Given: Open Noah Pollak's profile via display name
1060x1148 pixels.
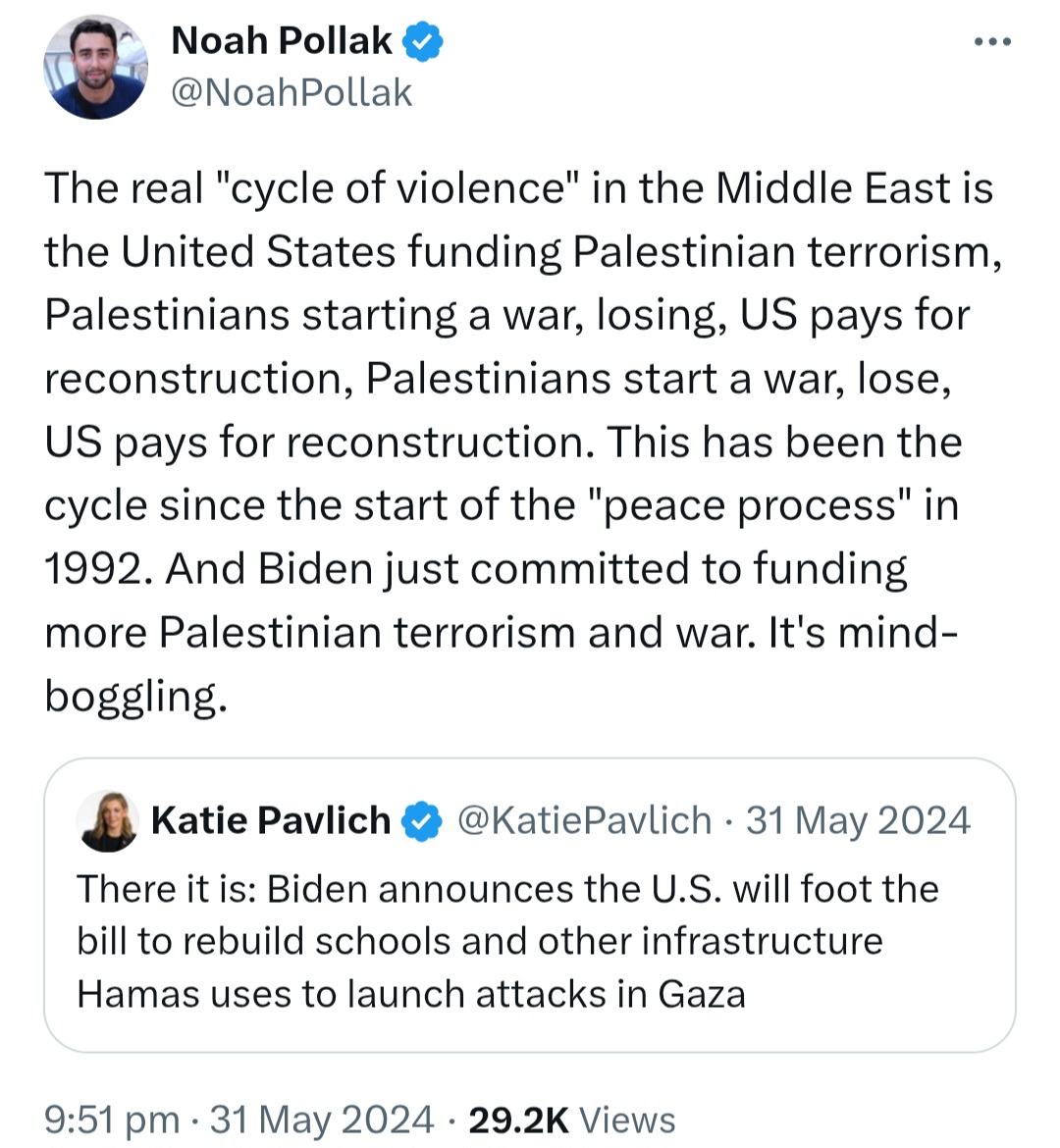Looking at the screenshot, I should 281,41.
